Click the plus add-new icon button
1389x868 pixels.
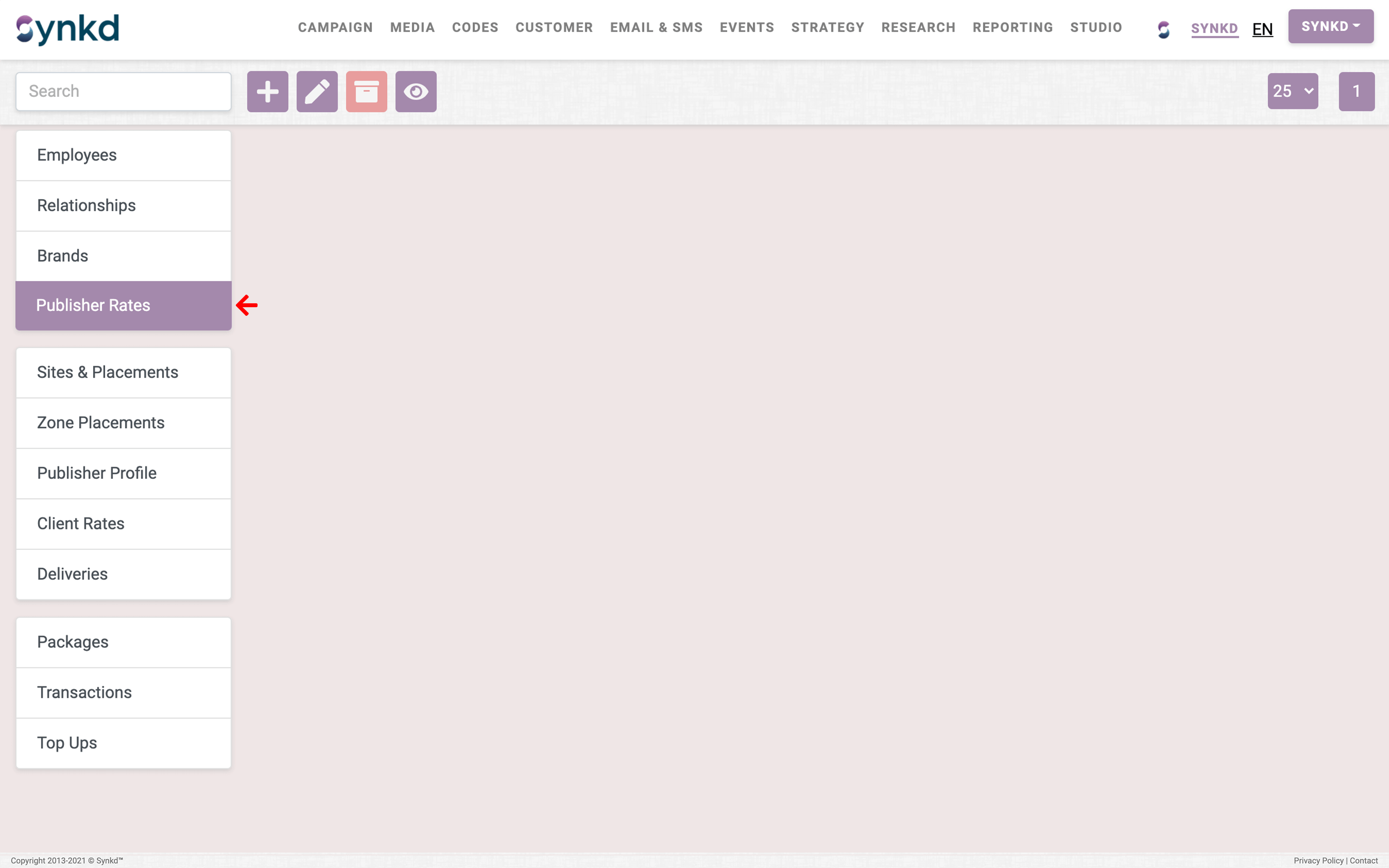click(268, 91)
